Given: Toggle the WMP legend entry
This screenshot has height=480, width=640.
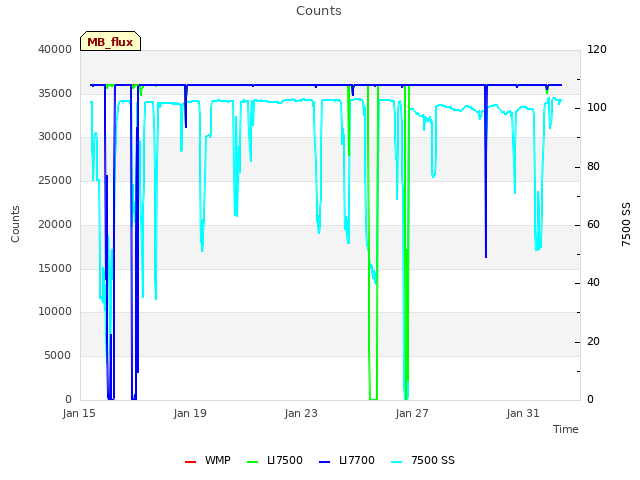Looking at the screenshot, I should tap(207, 460).
